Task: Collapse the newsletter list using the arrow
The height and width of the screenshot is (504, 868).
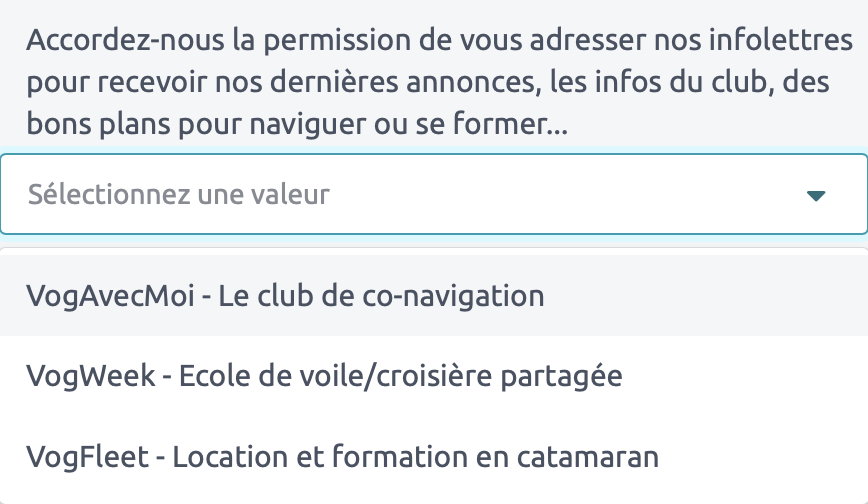Action: pos(816,195)
